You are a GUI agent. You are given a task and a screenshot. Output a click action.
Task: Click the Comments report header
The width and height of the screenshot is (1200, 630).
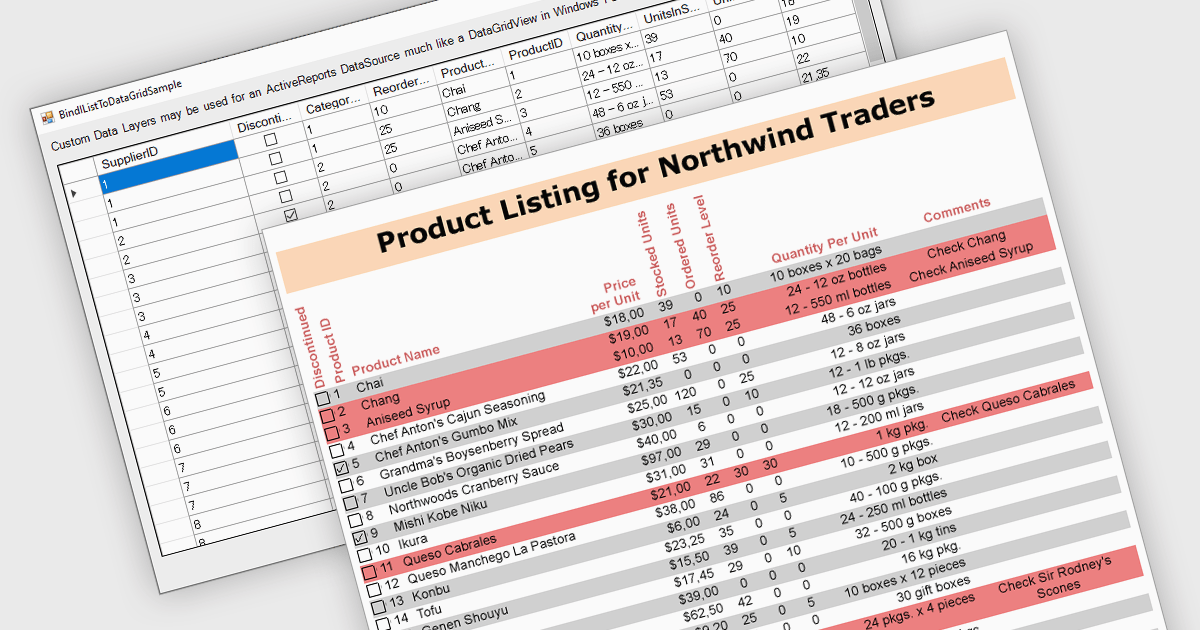point(957,210)
